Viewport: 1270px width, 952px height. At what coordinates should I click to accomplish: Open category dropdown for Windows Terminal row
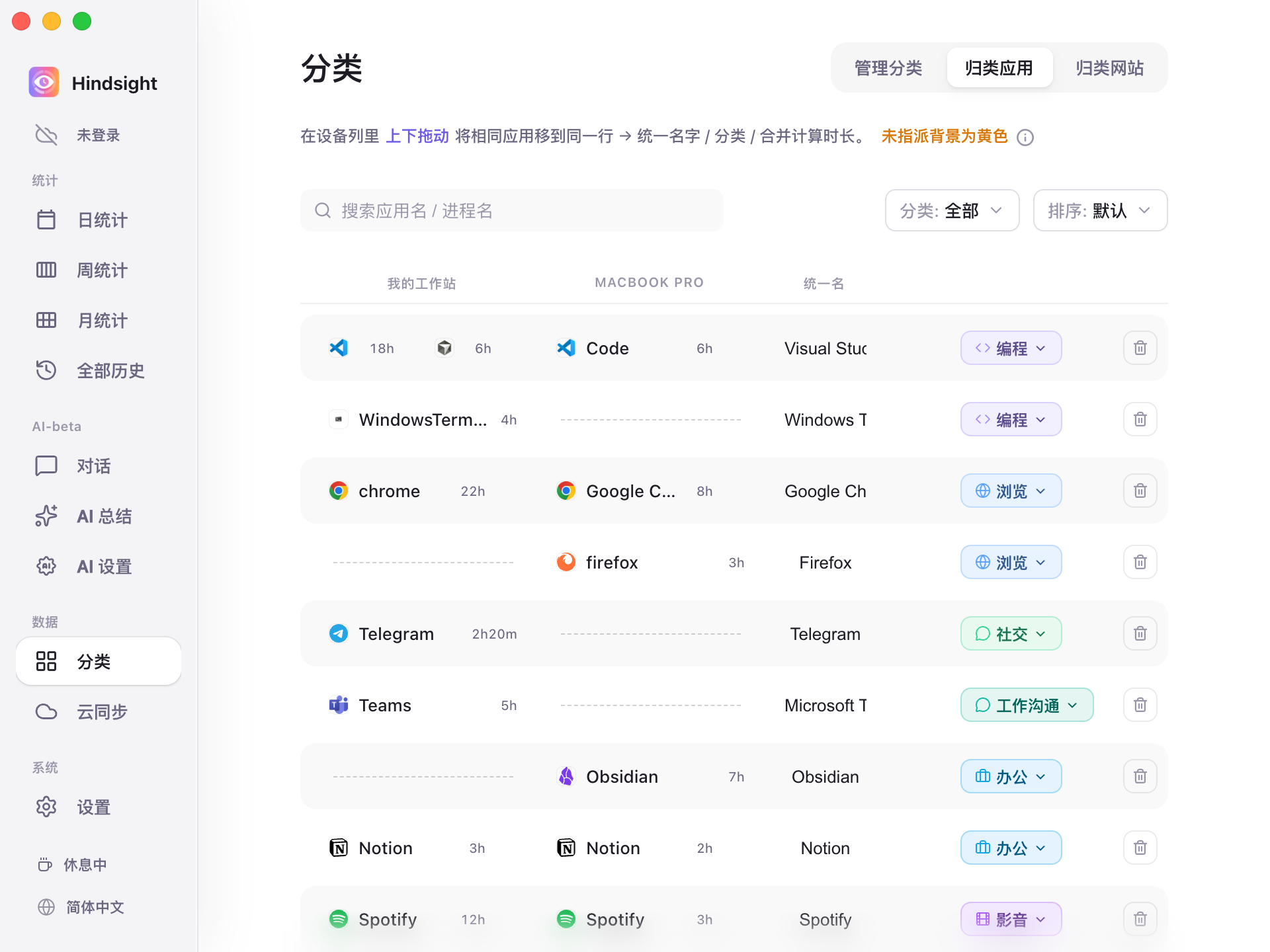coord(1011,420)
